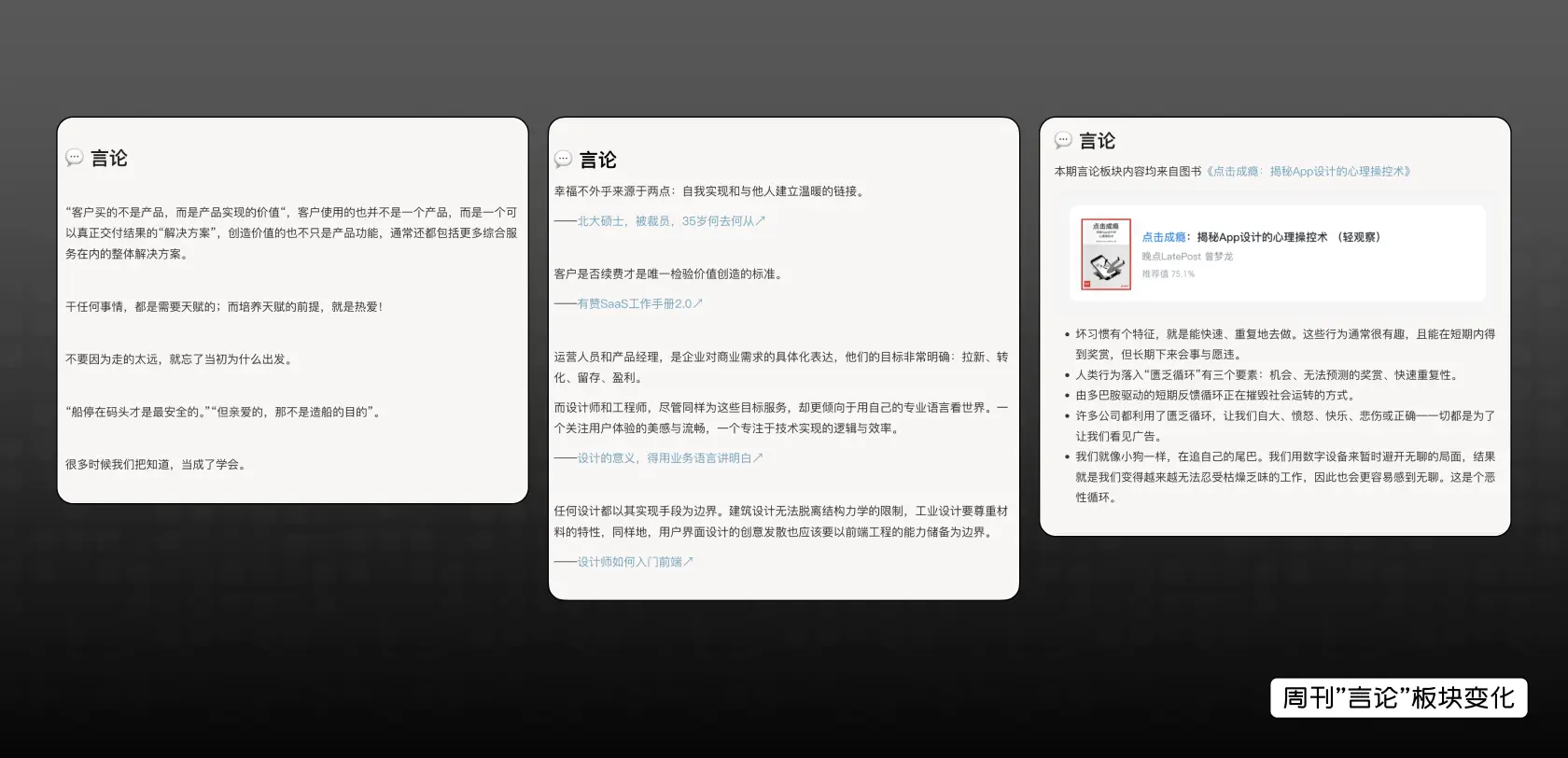Click the red 点击成瘾 book cover thumbnail
The width and height of the screenshot is (1568, 758).
1105,254
